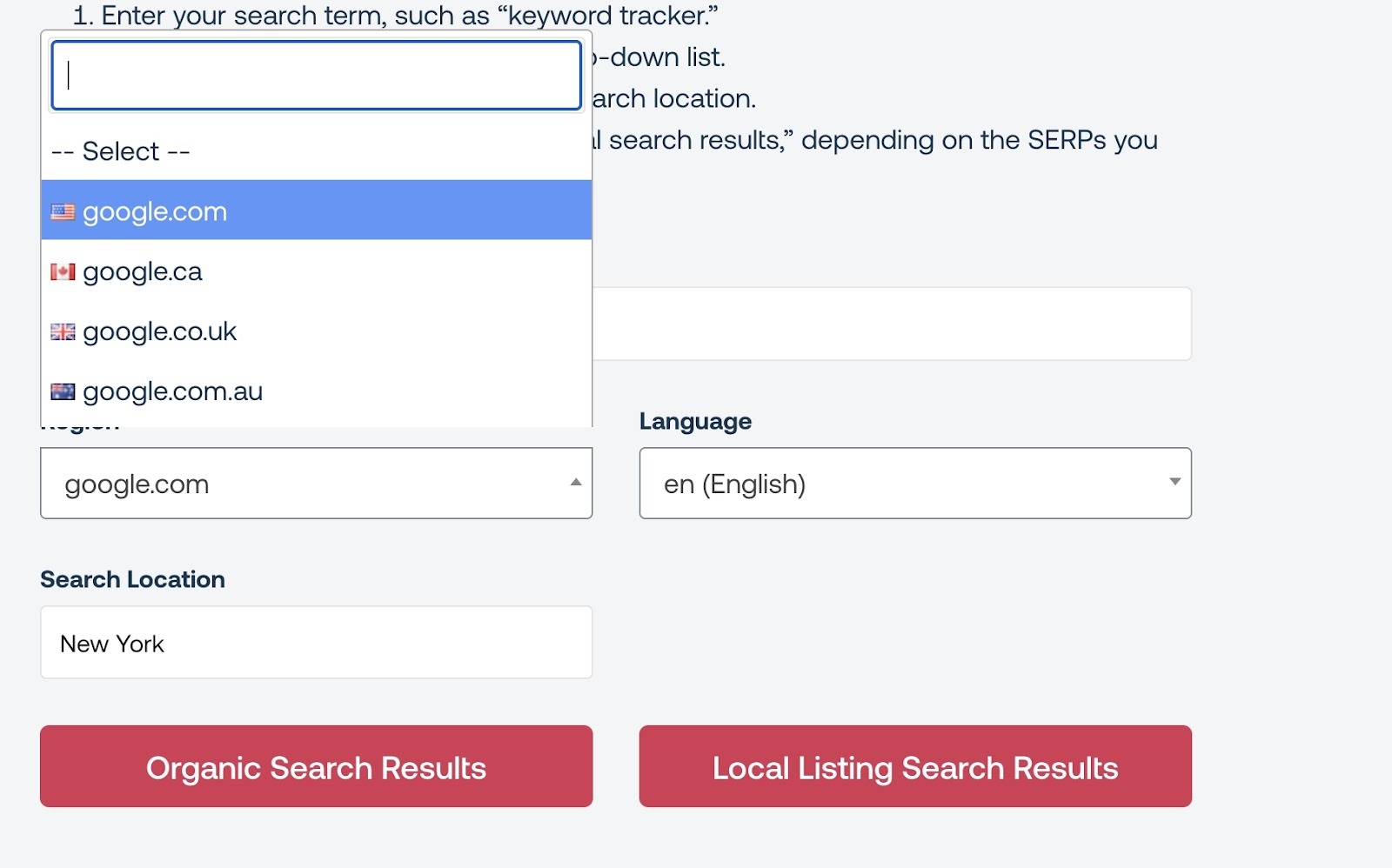Click the Organic Search Results button
The height and width of the screenshot is (868, 1392).
(x=316, y=766)
